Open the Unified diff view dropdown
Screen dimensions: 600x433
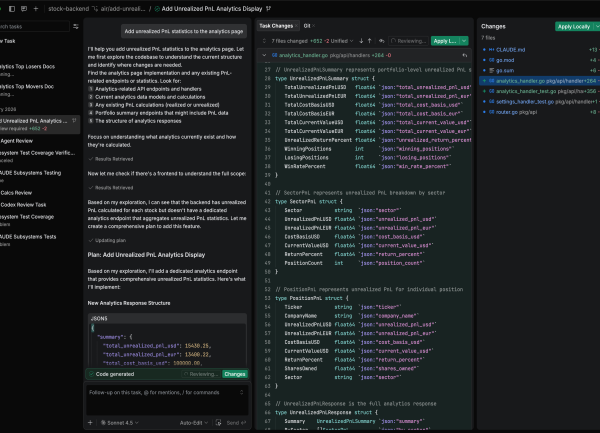(x=342, y=41)
